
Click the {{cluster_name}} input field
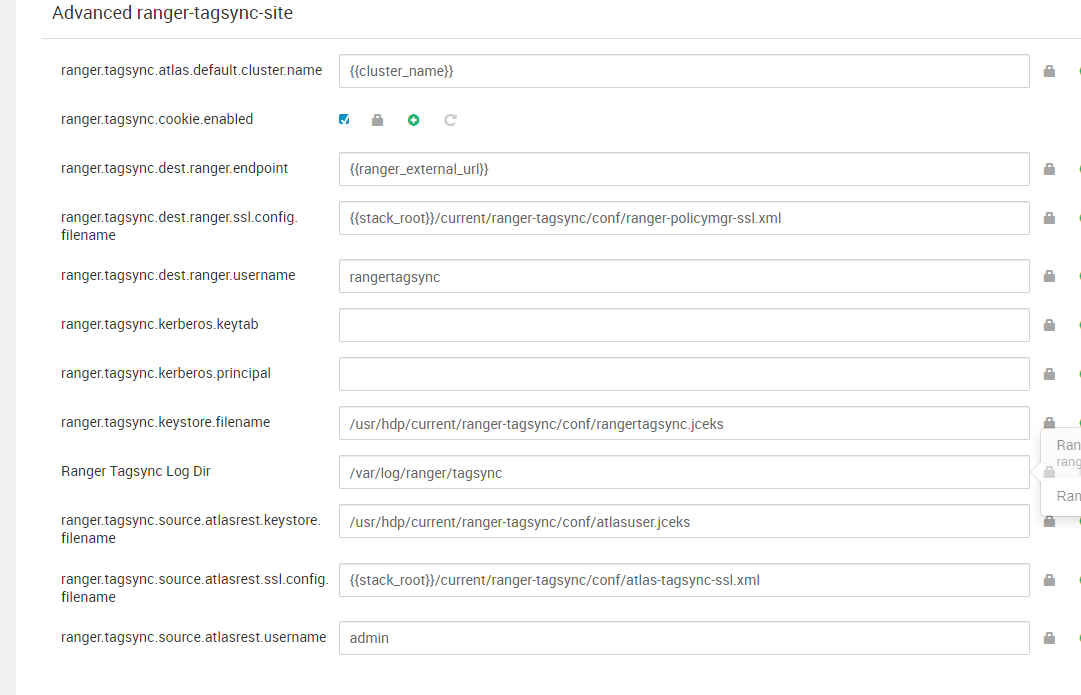(x=684, y=71)
